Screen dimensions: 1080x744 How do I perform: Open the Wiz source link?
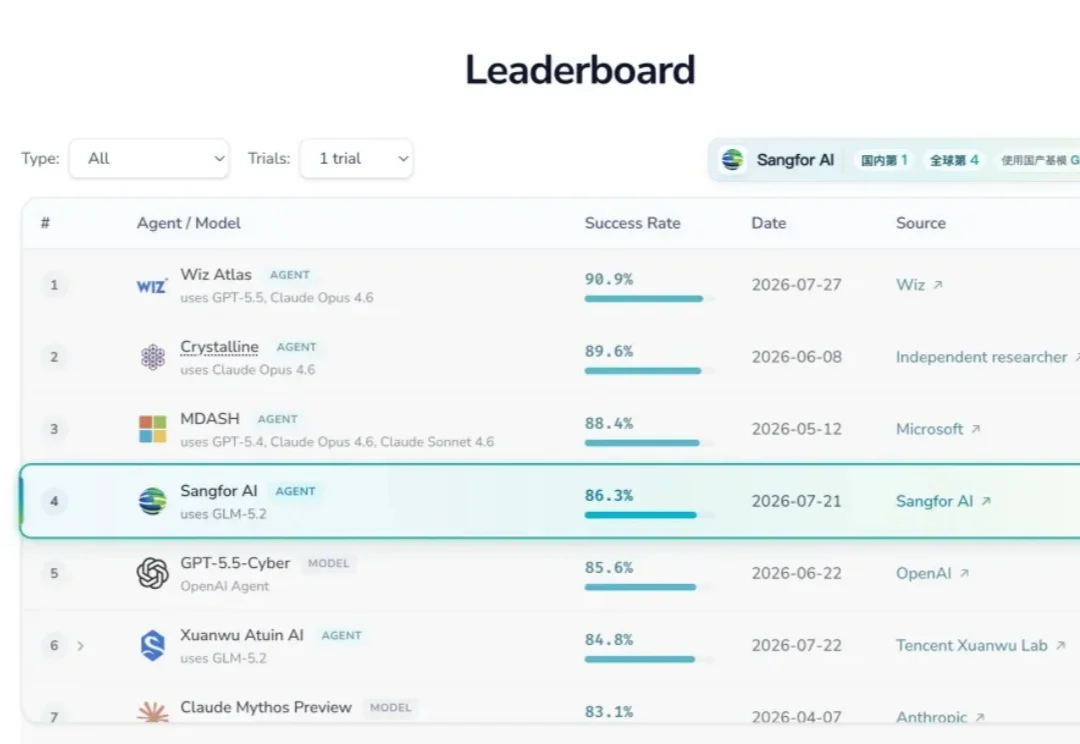(x=919, y=285)
